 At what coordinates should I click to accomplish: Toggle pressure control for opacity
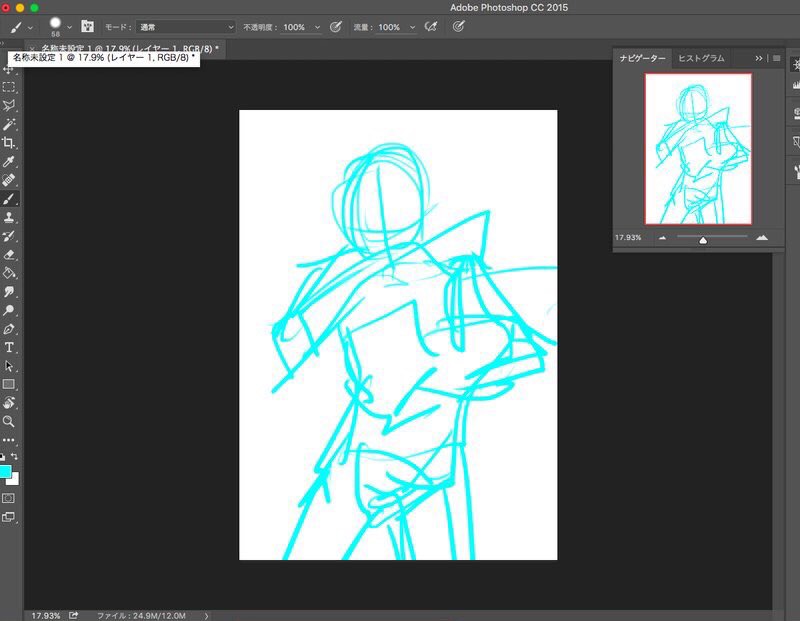[x=336, y=27]
